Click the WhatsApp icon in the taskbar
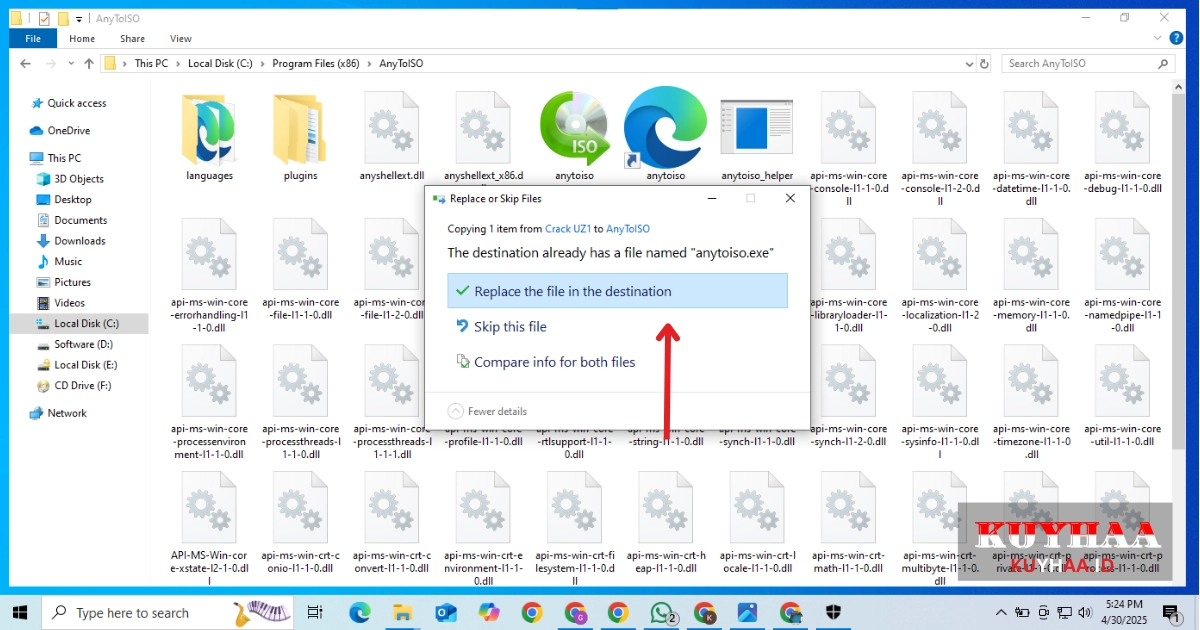 point(661,612)
